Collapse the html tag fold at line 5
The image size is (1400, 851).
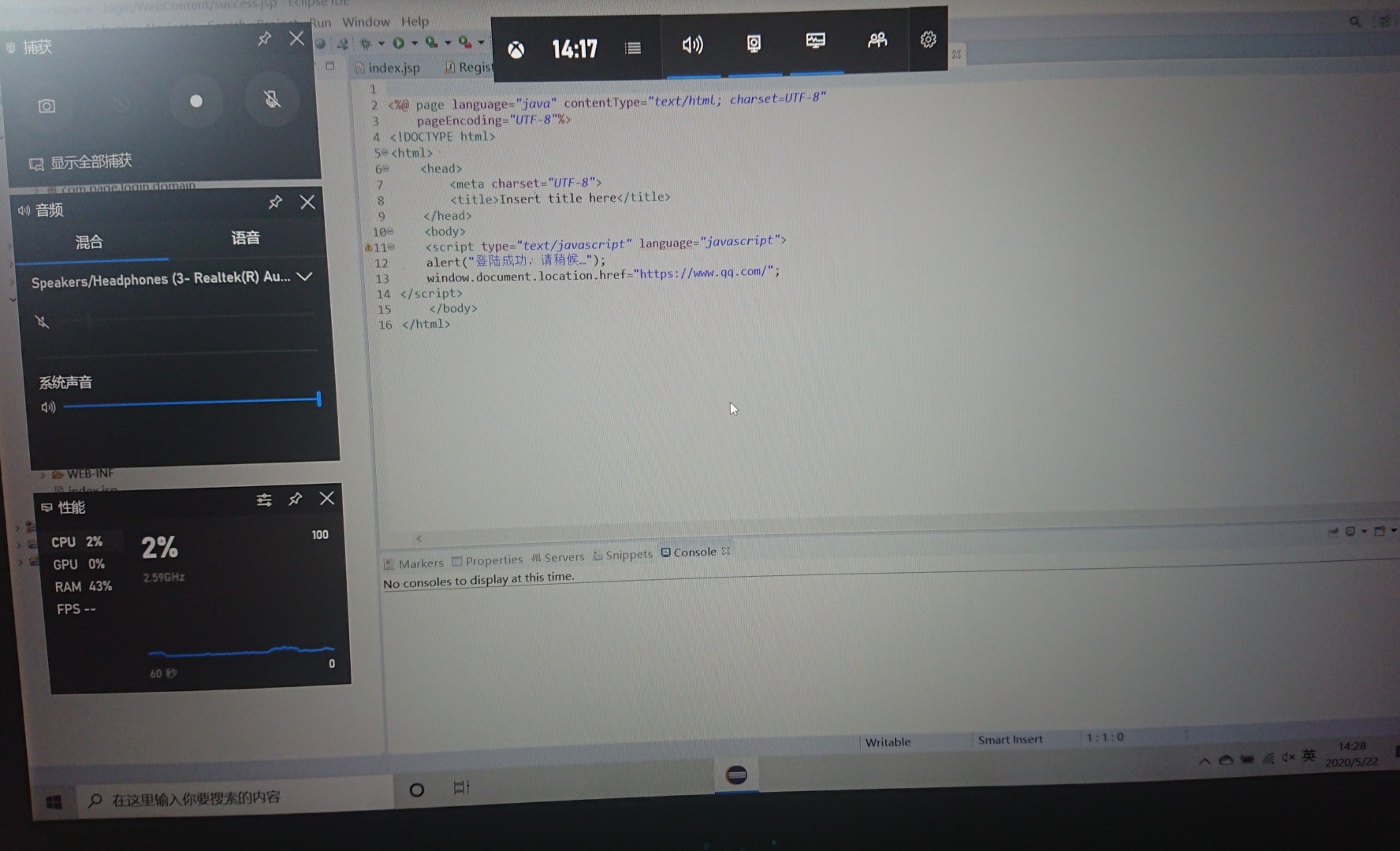(383, 153)
